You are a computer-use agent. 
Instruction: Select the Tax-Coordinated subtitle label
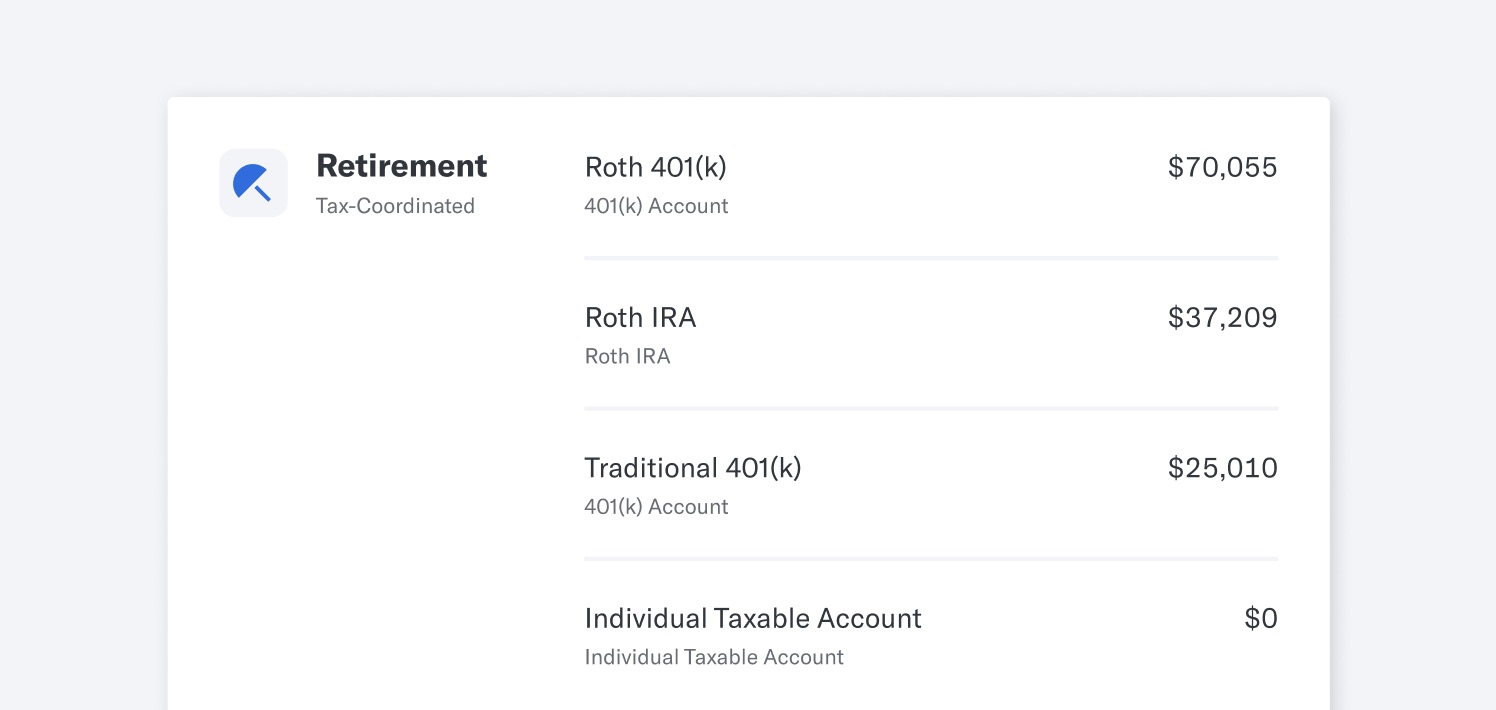pyautogui.click(x=395, y=206)
